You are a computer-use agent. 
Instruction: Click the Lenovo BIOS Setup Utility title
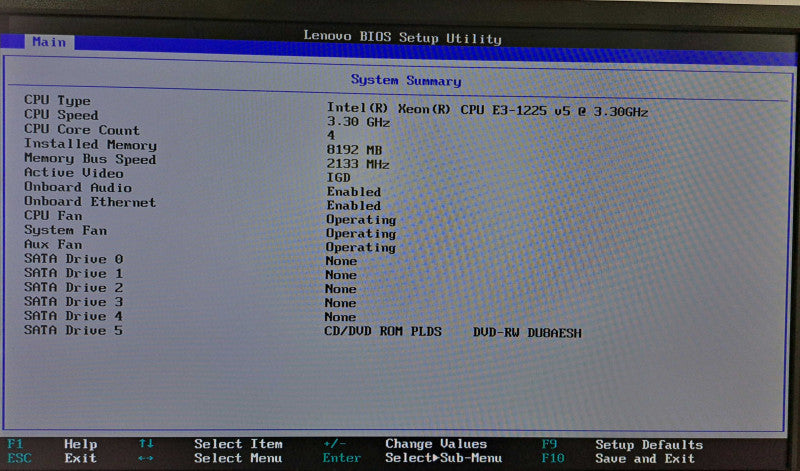pos(403,37)
